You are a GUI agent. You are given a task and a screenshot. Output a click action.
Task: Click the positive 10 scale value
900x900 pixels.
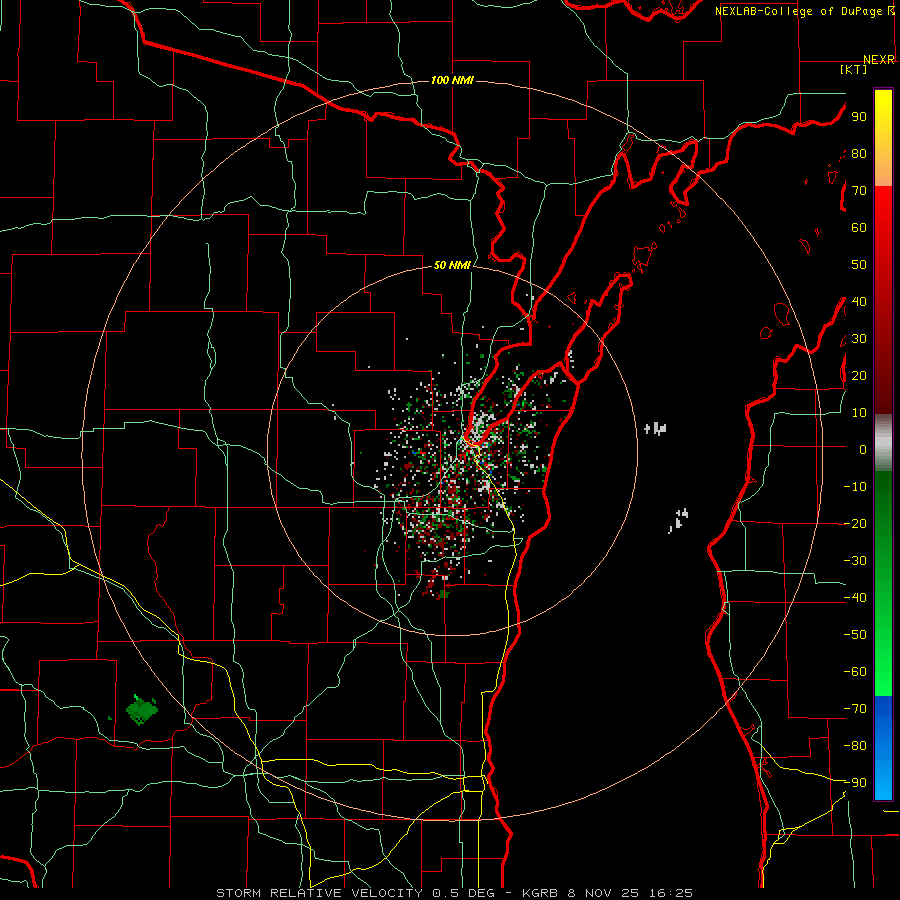(x=859, y=413)
